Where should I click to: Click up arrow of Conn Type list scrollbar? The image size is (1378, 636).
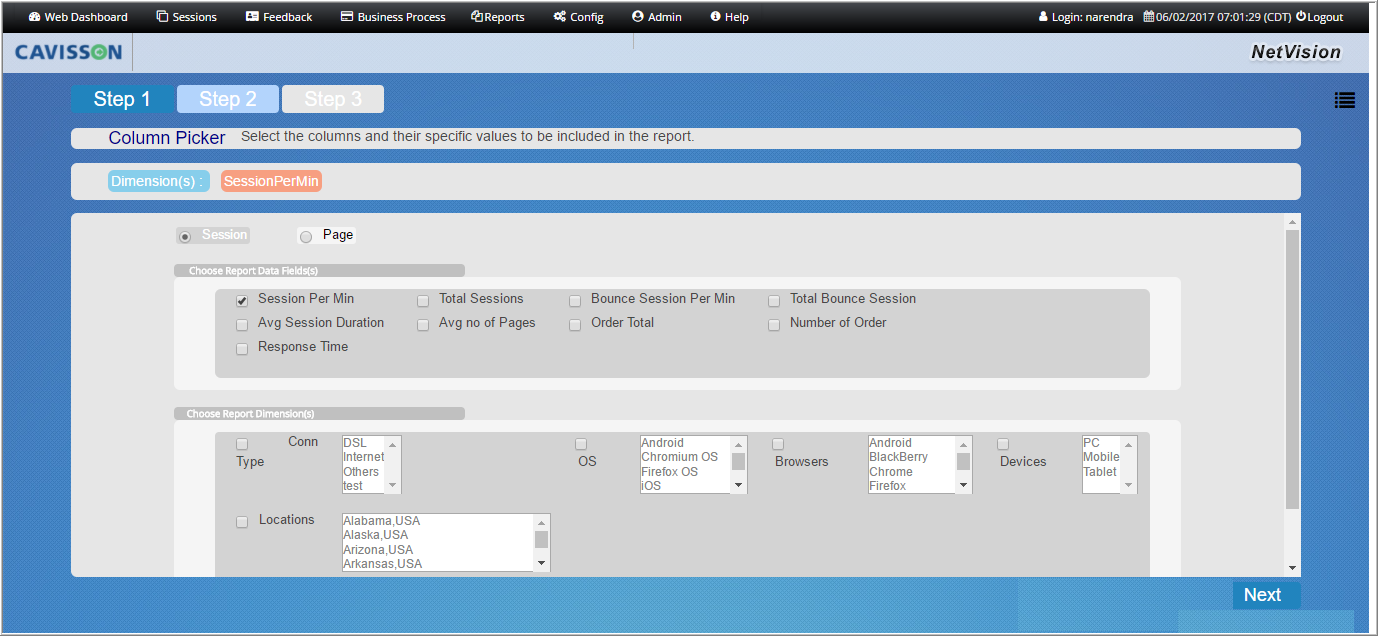click(x=393, y=444)
